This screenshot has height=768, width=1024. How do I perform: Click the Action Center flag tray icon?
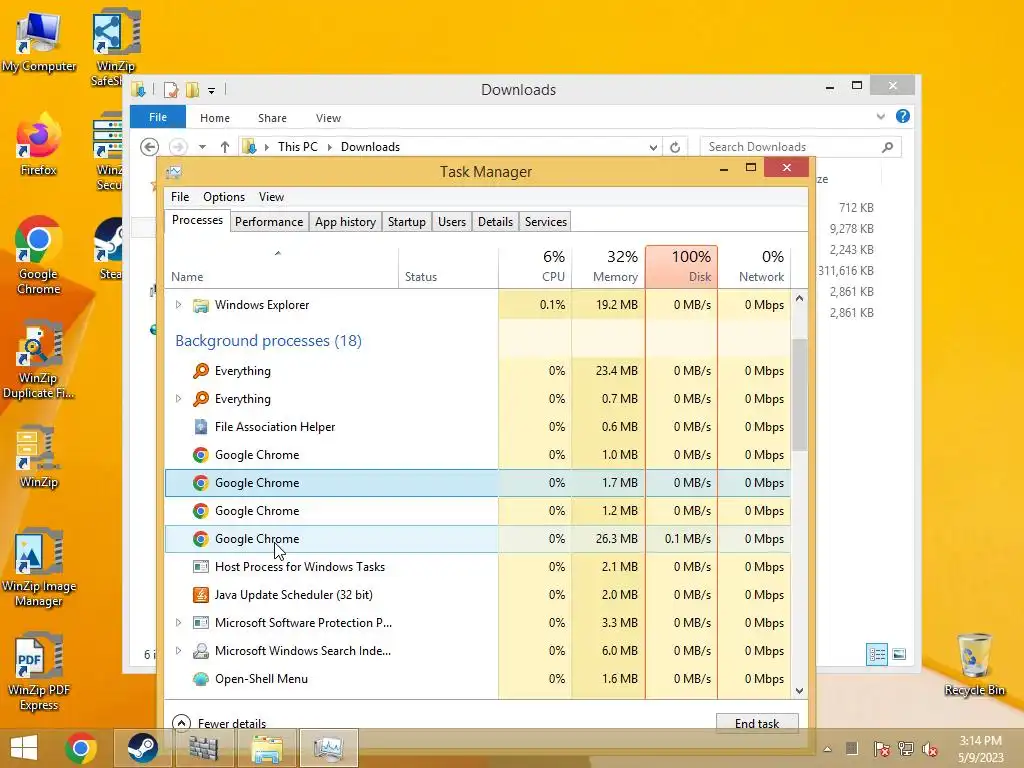pos(881,749)
